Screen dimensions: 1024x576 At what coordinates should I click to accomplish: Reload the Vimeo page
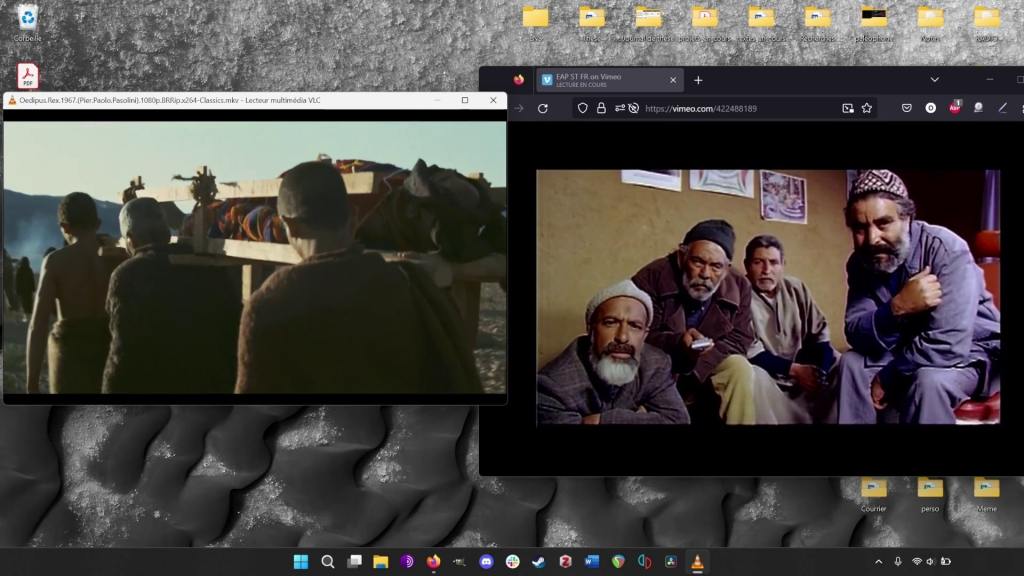(541, 107)
